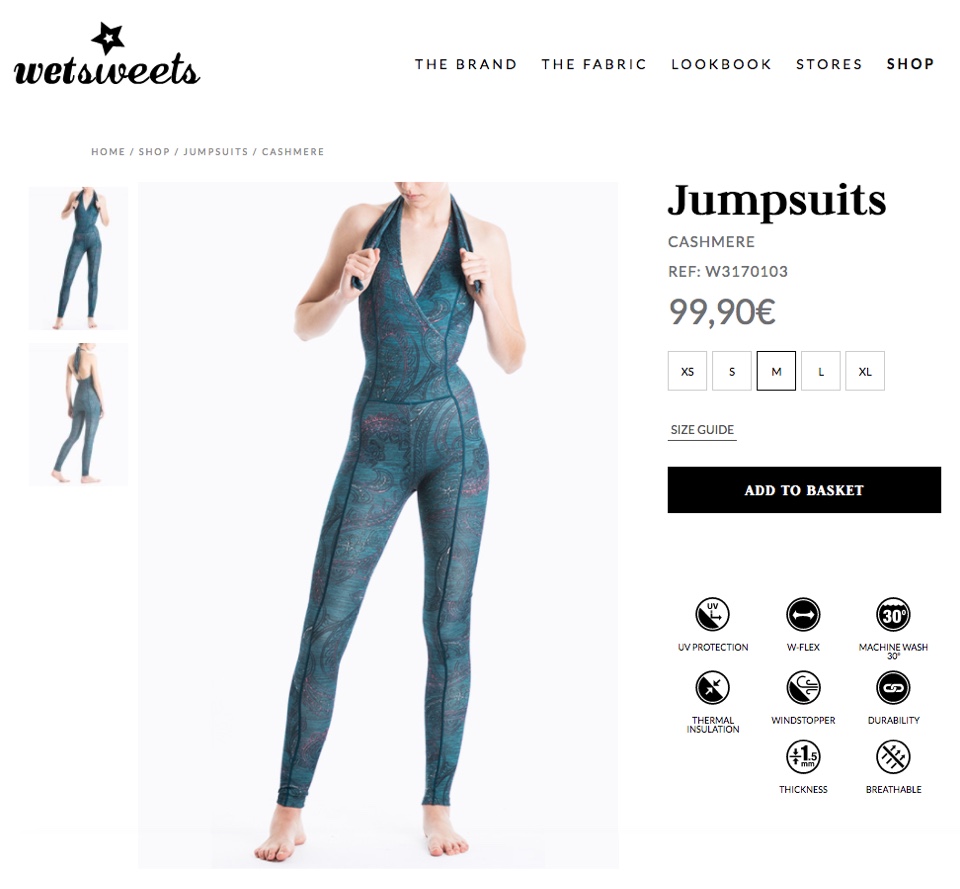Screen dimensions: 960x889
Task: Click the UV Protection feature icon
Action: [x=712, y=614]
